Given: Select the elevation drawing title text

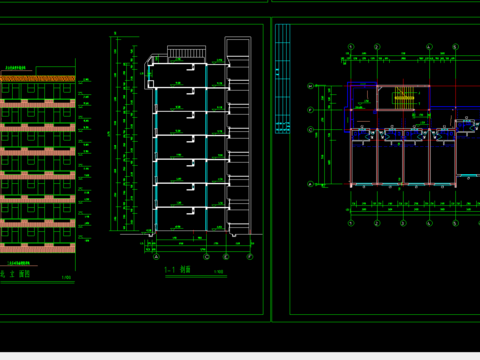Looking at the screenshot, I should point(15,274).
